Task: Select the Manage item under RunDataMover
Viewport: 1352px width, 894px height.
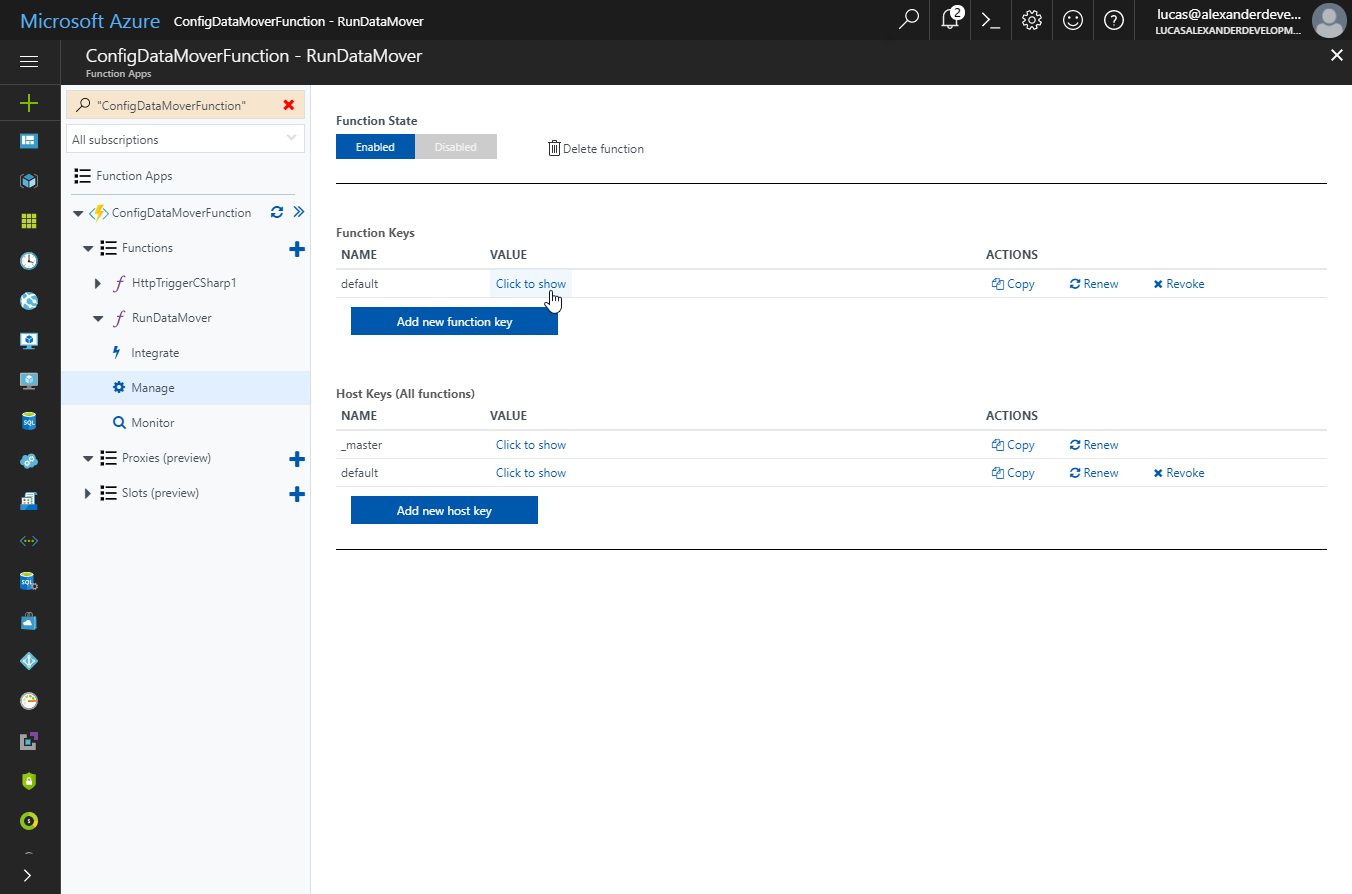Action: click(153, 388)
